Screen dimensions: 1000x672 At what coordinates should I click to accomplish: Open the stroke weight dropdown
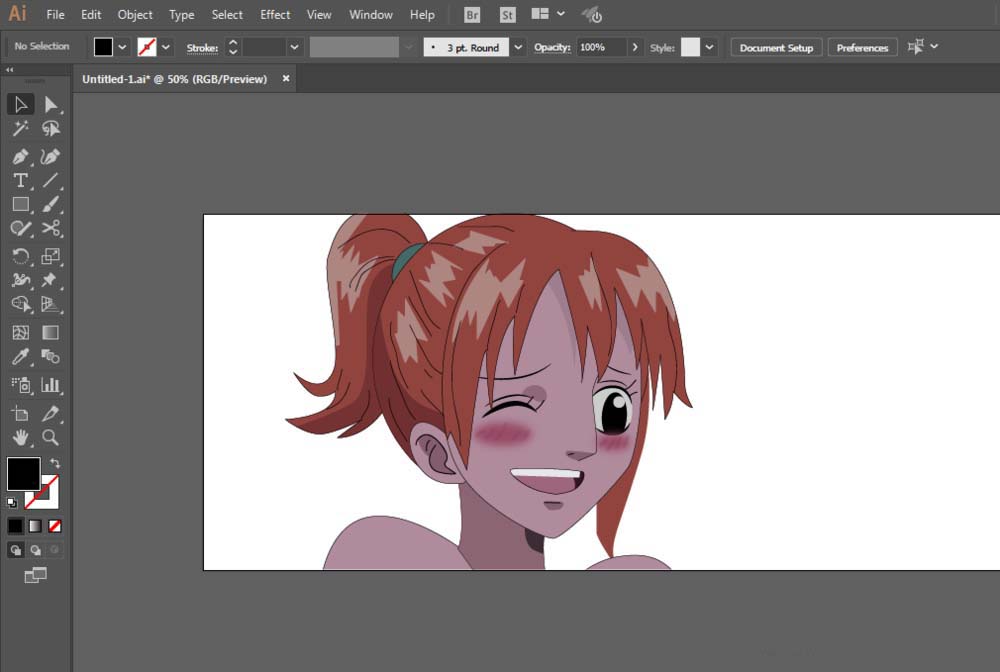coord(294,47)
